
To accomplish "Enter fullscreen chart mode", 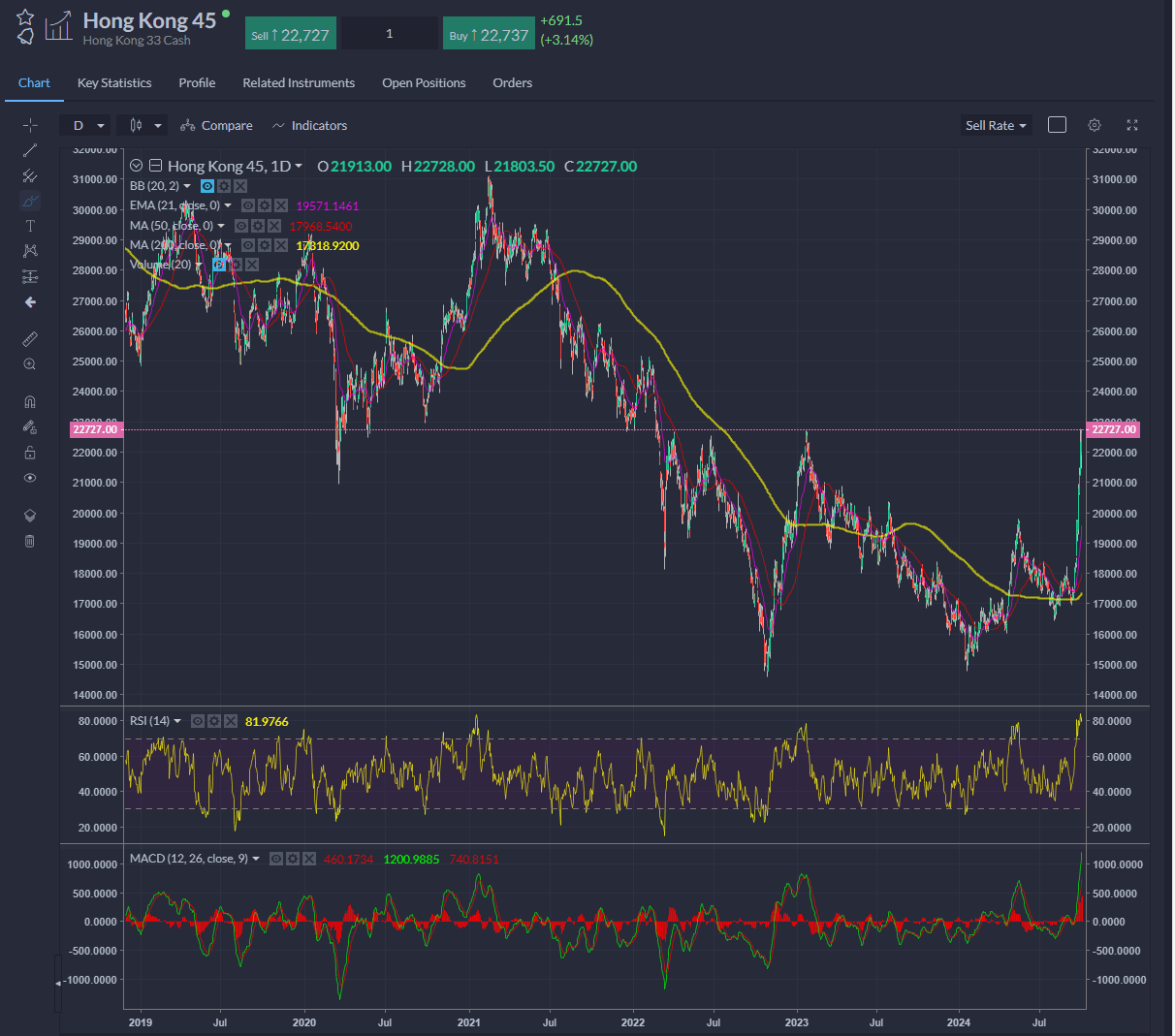I will (1131, 125).
